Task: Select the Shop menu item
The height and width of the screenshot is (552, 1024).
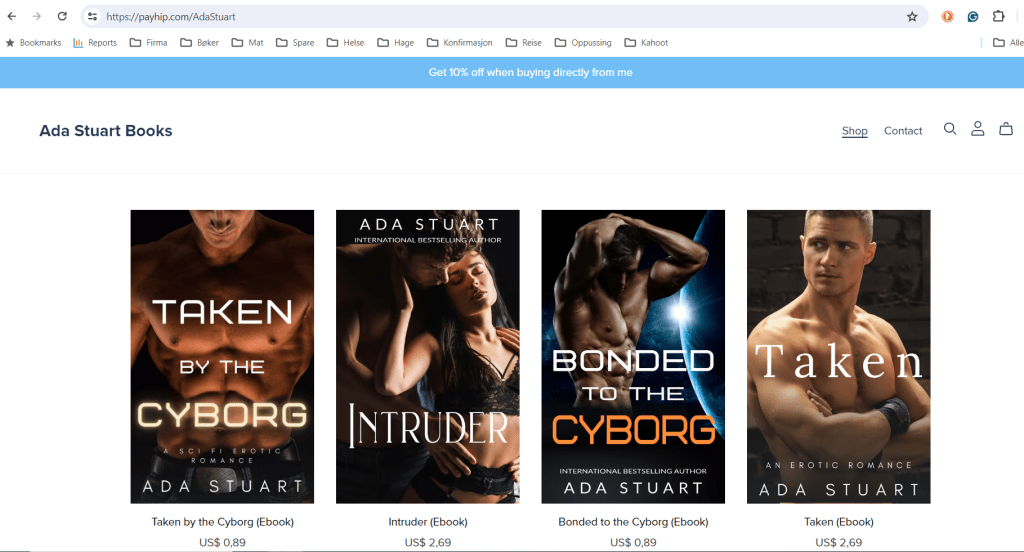Action: (x=854, y=131)
